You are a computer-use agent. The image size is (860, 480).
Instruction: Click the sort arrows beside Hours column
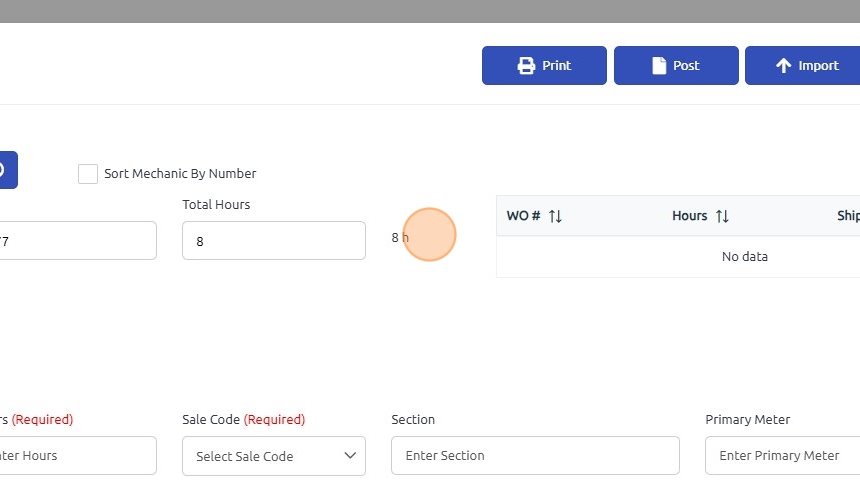[x=722, y=216]
